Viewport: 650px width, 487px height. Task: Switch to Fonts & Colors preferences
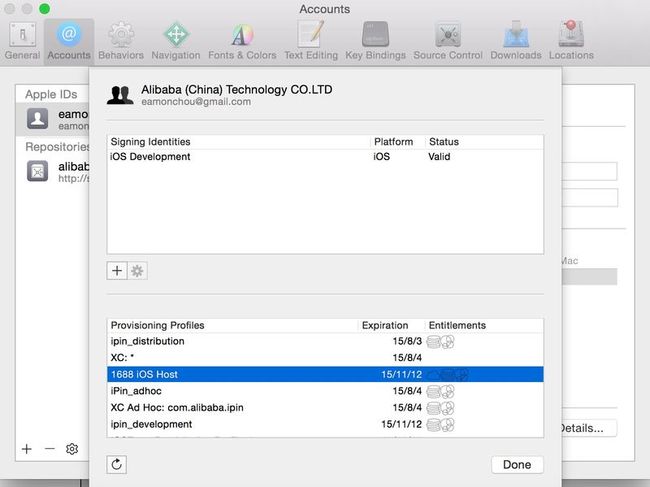(x=242, y=41)
